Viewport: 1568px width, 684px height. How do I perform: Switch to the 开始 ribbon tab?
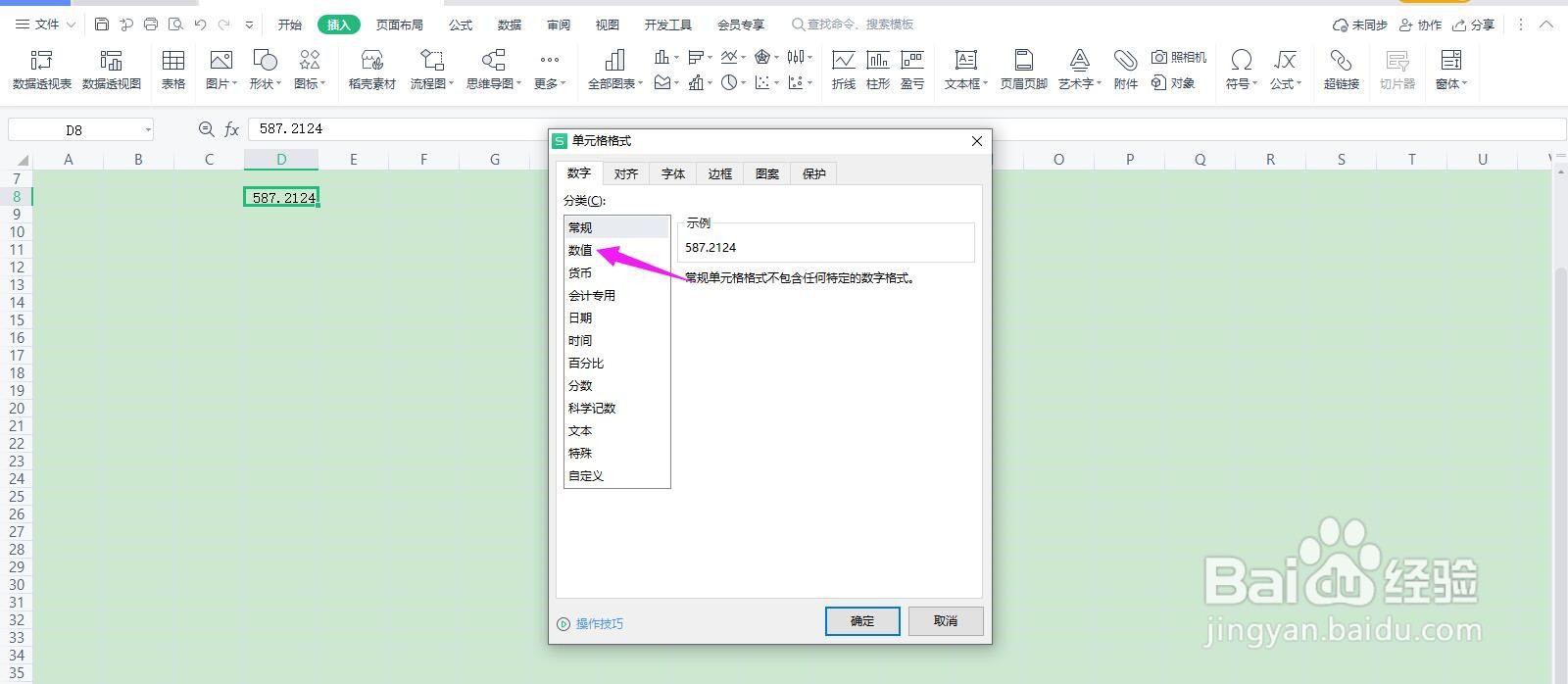[x=290, y=24]
